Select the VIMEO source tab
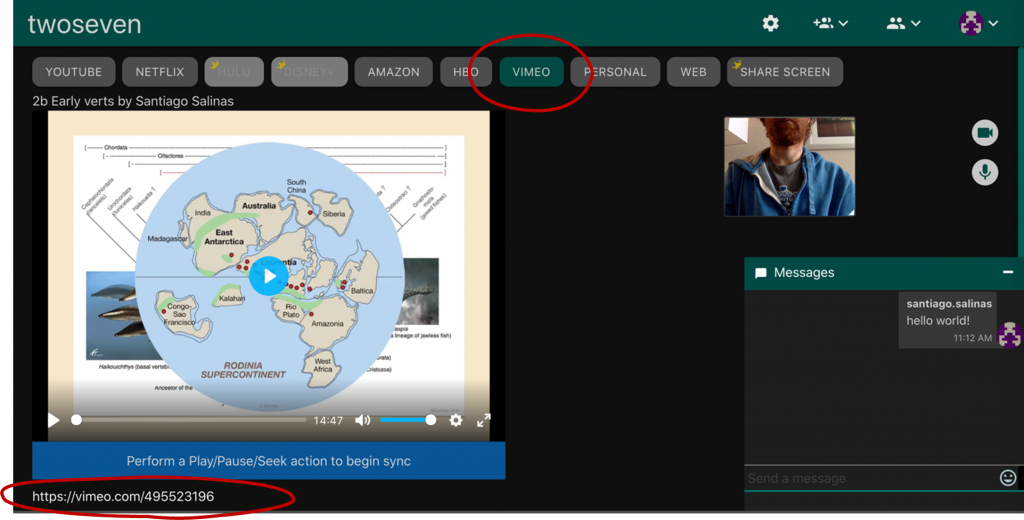1024x520 pixels. (x=531, y=72)
